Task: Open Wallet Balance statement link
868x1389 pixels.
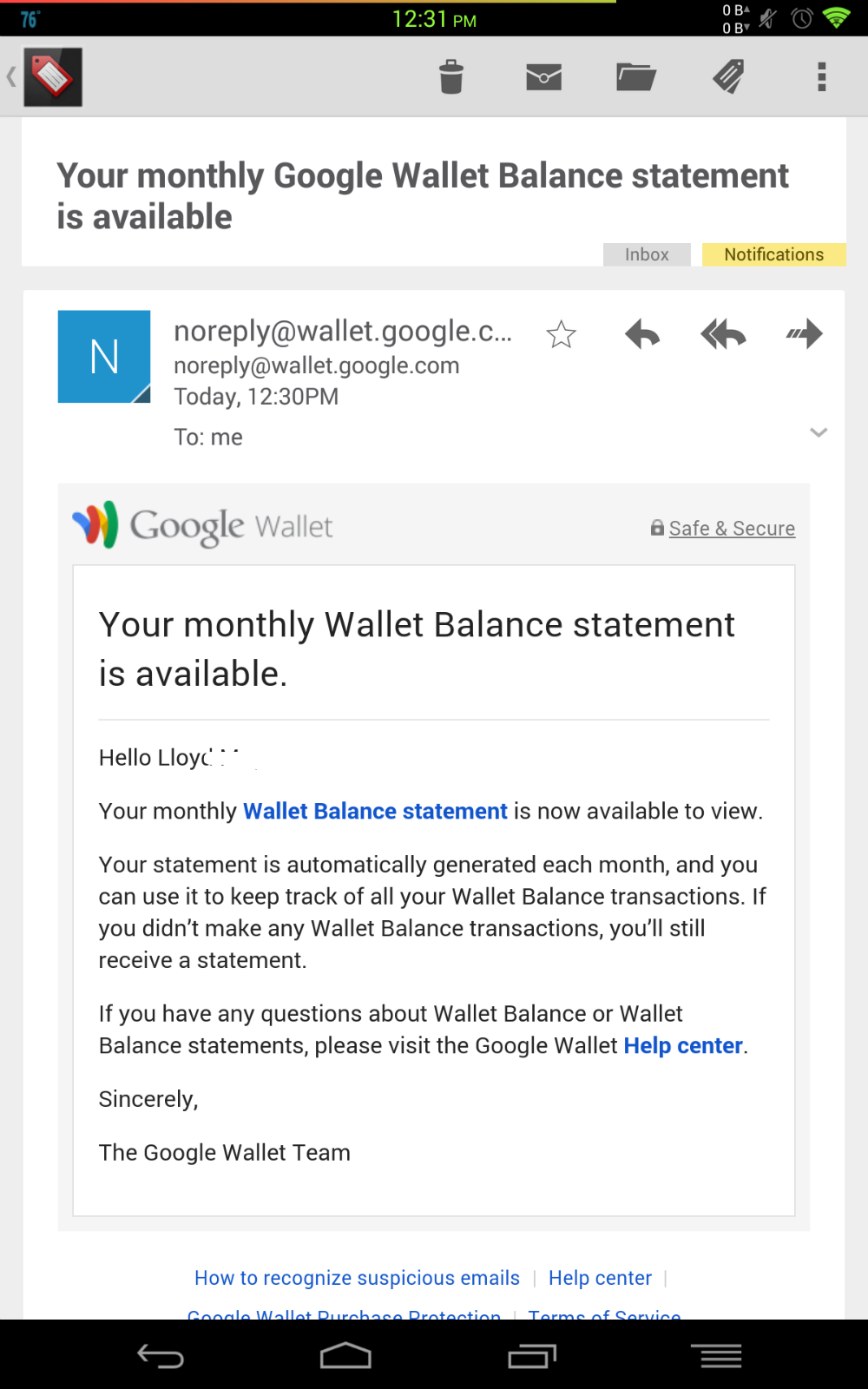Action: click(375, 812)
